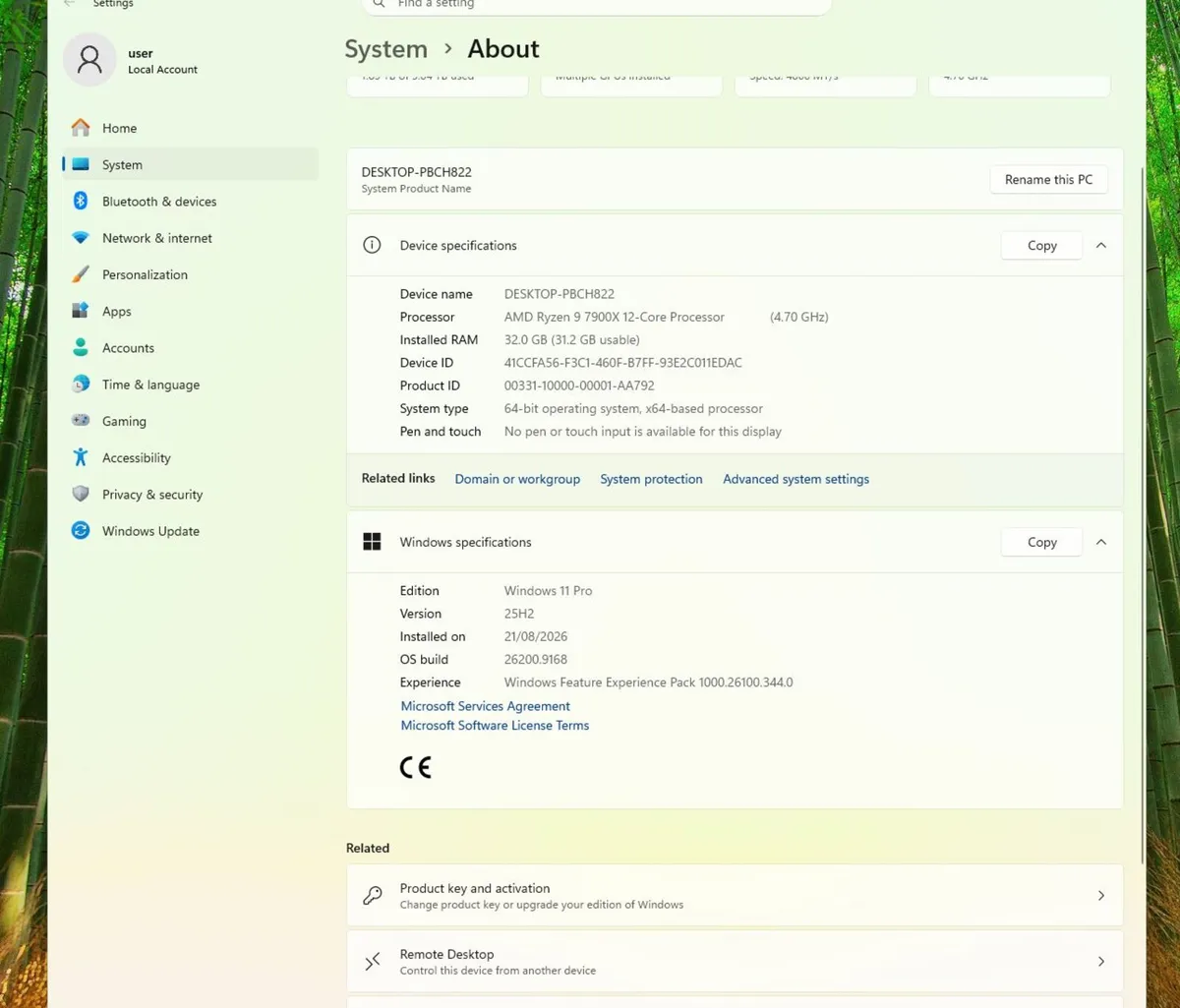Open Advanced system settings link
This screenshot has width=1180, height=1008.
coord(796,479)
